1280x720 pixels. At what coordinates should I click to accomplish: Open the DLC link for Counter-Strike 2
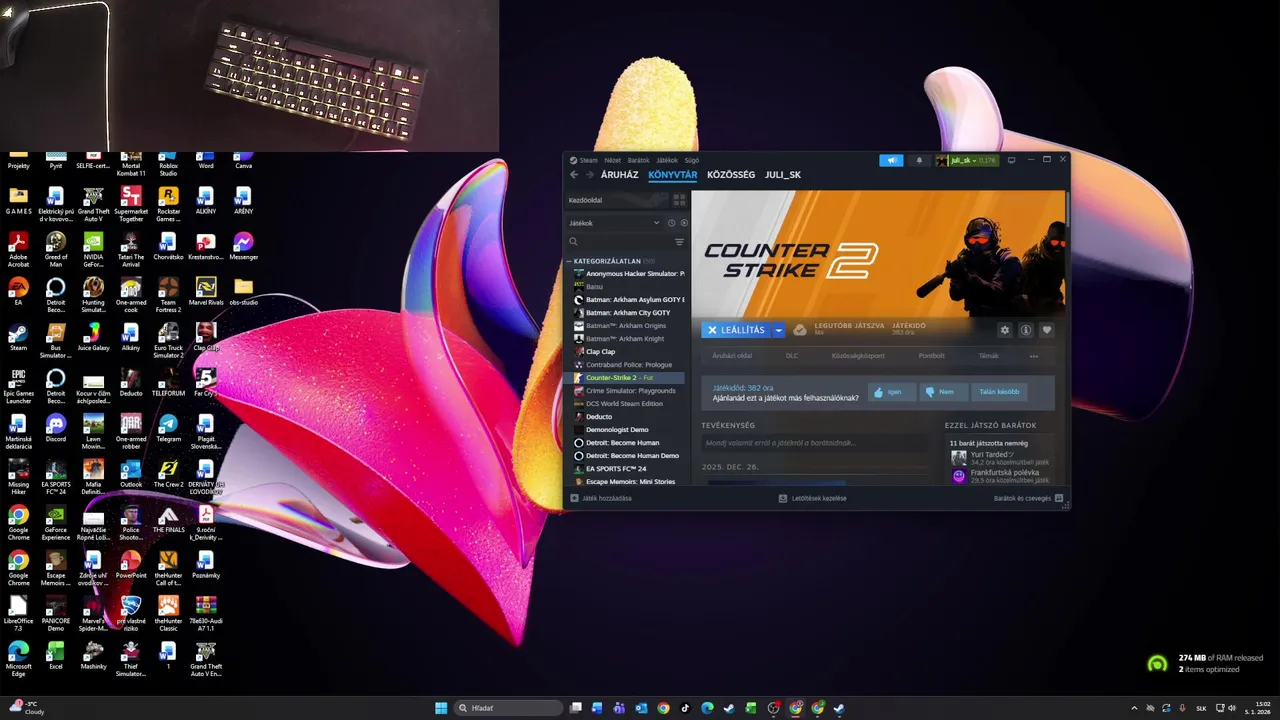[792, 356]
